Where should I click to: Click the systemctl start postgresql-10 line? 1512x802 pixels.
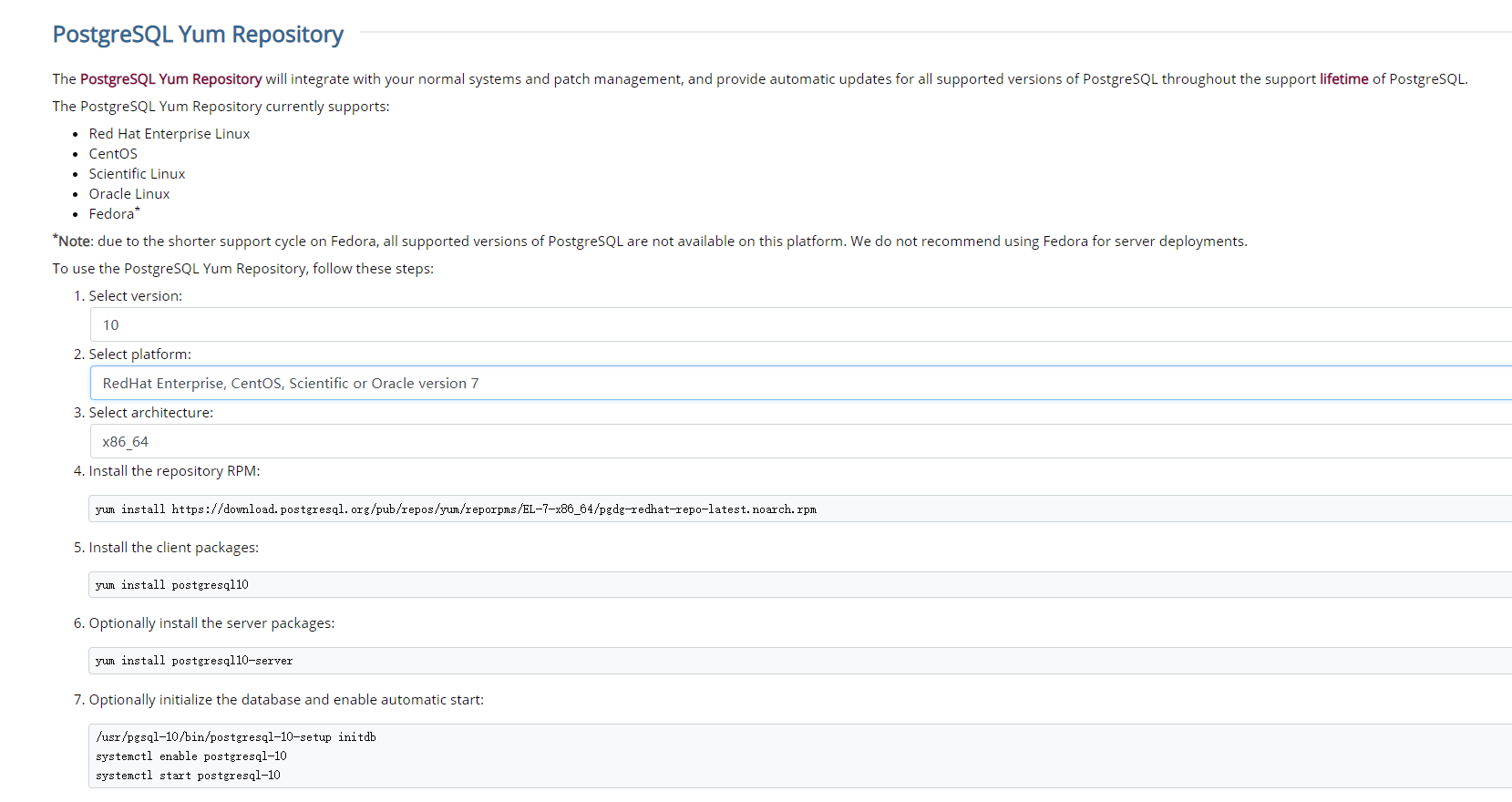[x=188, y=776]
